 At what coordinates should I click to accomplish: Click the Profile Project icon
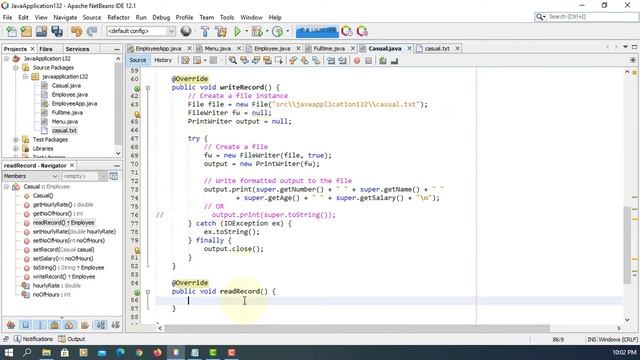[278, 31]
